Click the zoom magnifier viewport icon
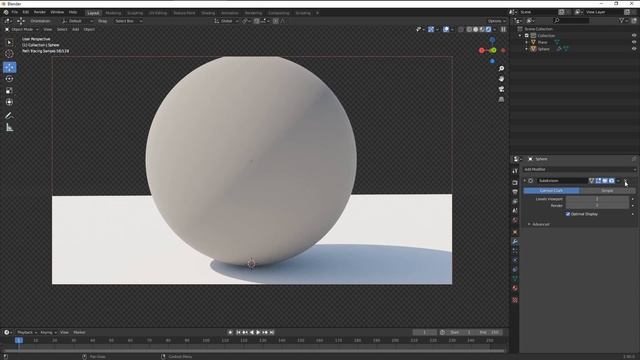640x360 pixels. [x=501, y=69]
